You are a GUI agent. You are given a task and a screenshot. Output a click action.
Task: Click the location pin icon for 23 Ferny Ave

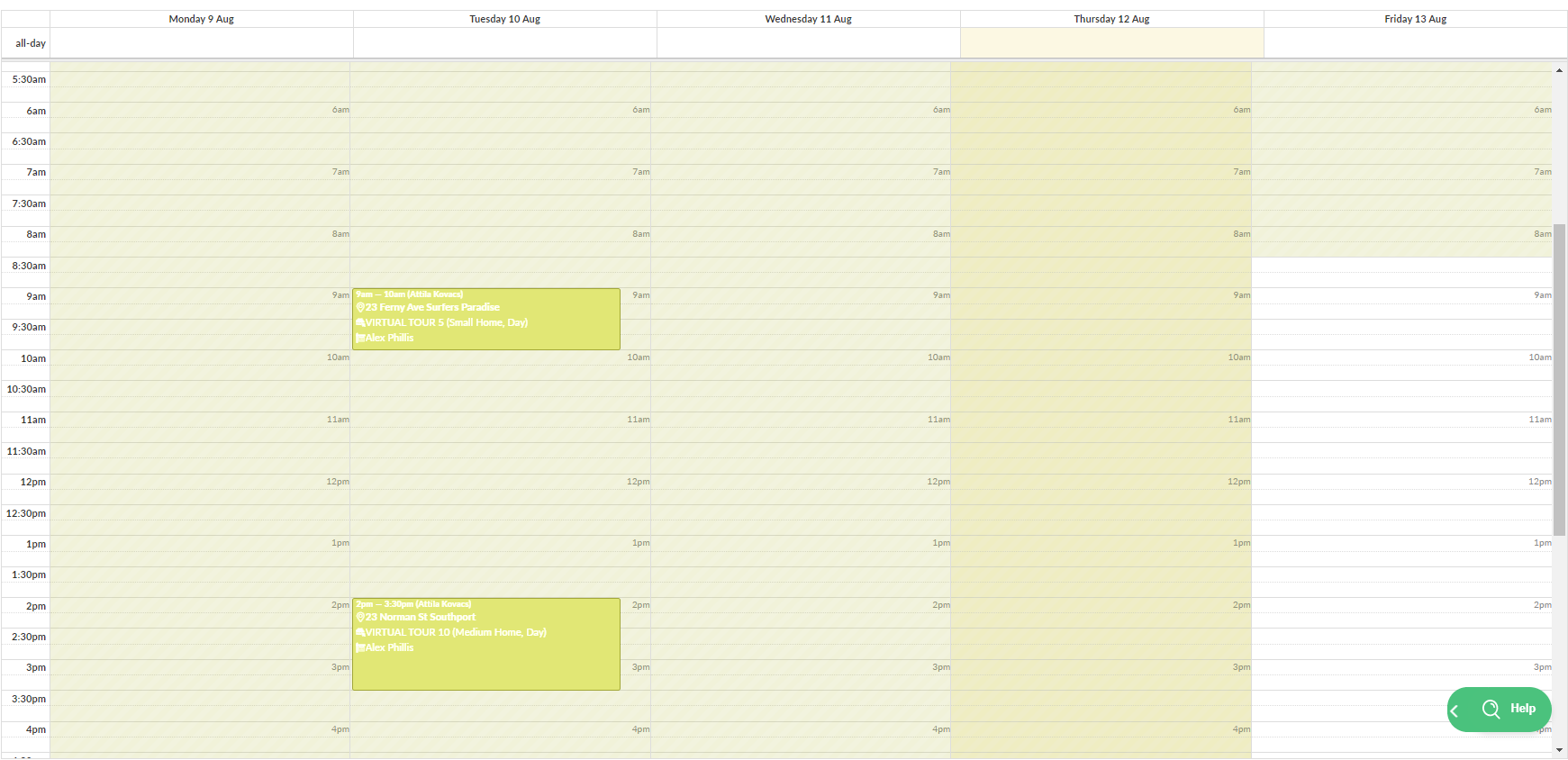pyautogui.click(x=360, y=308)
